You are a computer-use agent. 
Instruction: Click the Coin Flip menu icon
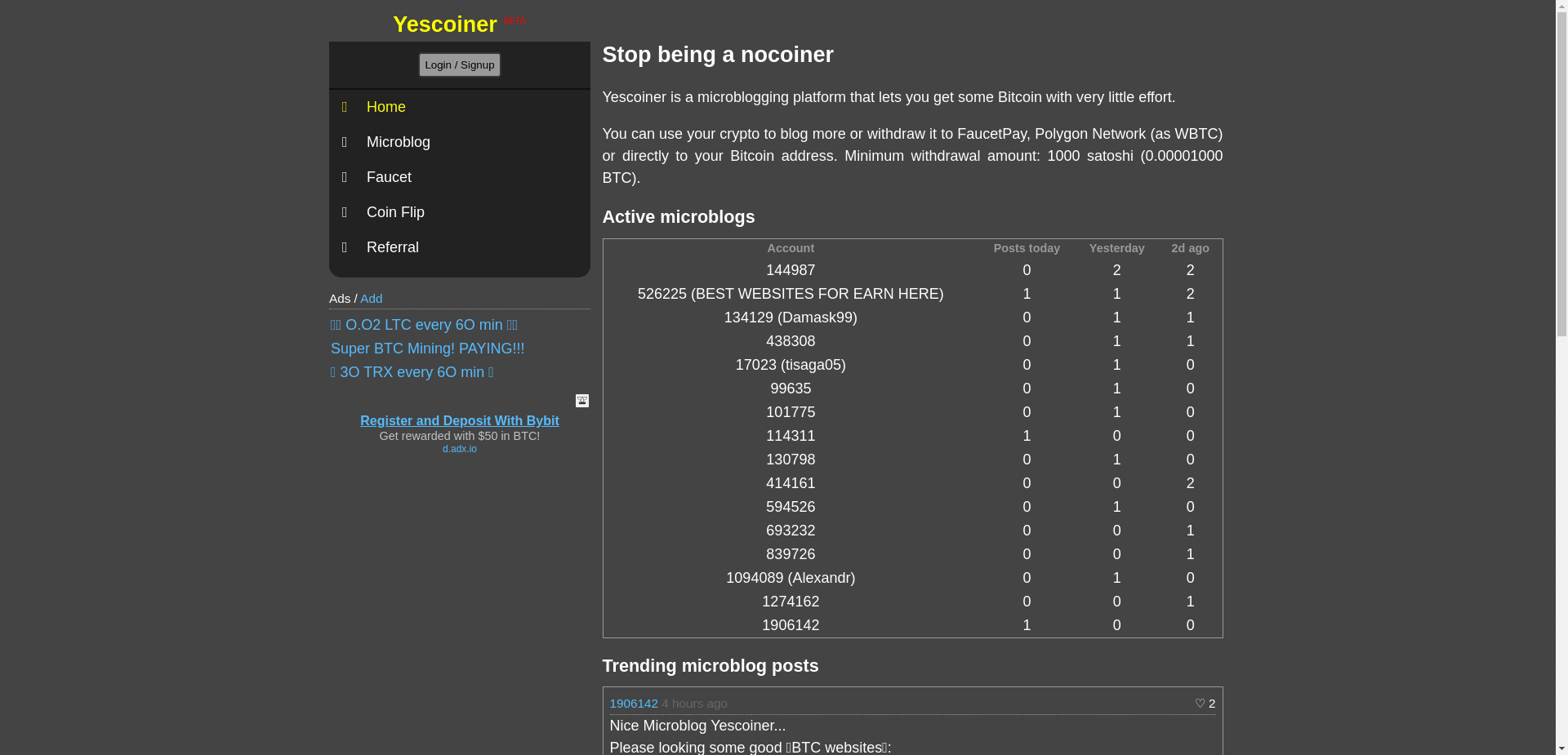[x=345, y=212]
